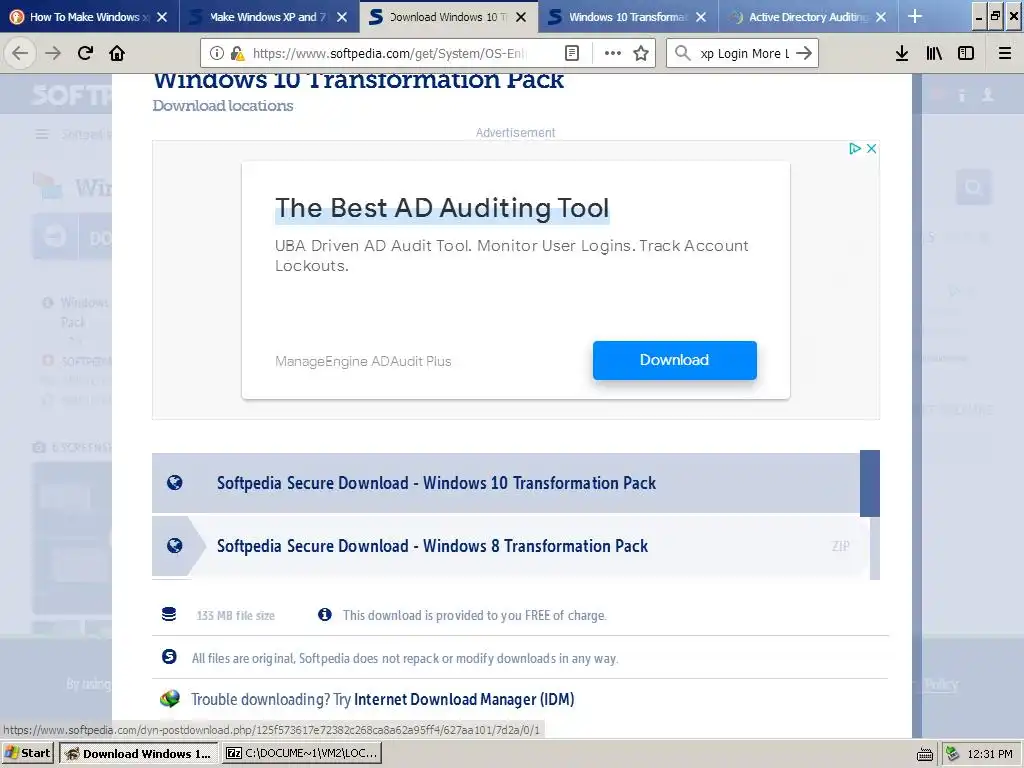The image size is (1024, 768).
Task: Click the 'xp Login More' search box
Action: (743, 53)
